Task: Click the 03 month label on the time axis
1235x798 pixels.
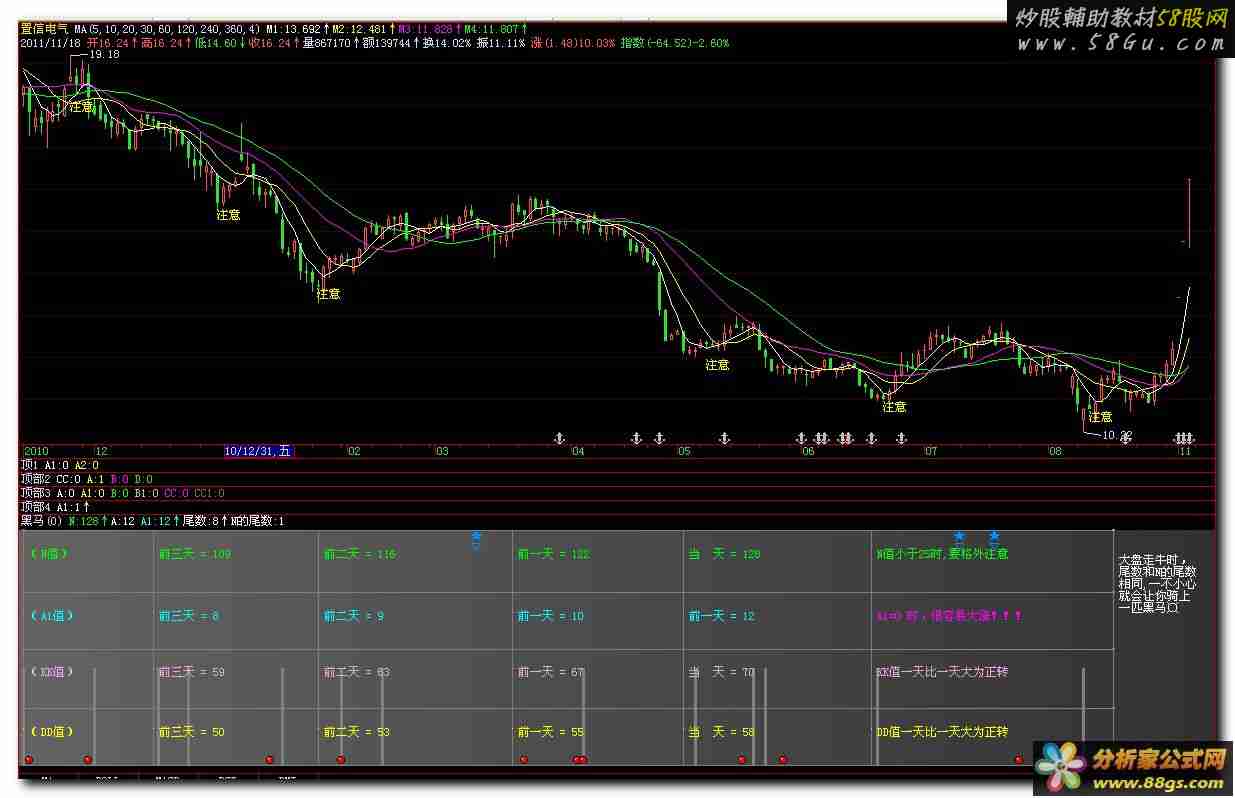Action: (x=442, y=451)
